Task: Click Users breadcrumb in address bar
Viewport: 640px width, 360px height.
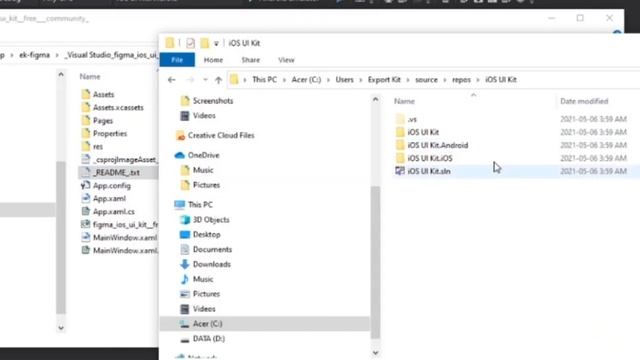Action: coord(344,80)
